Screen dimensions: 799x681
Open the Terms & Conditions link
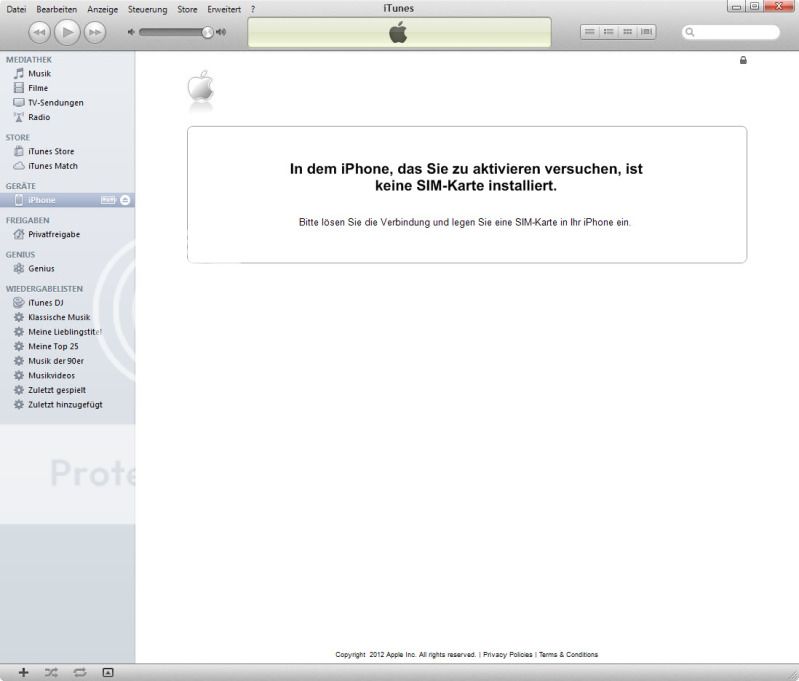point(568,655)
